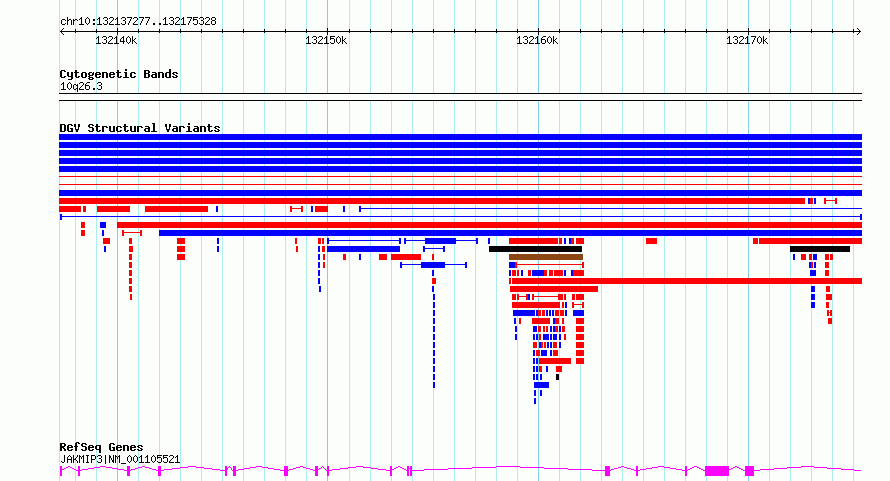Click the blue variant bar at cluster bottom
890x481 pixels.
tap(541, 385)
